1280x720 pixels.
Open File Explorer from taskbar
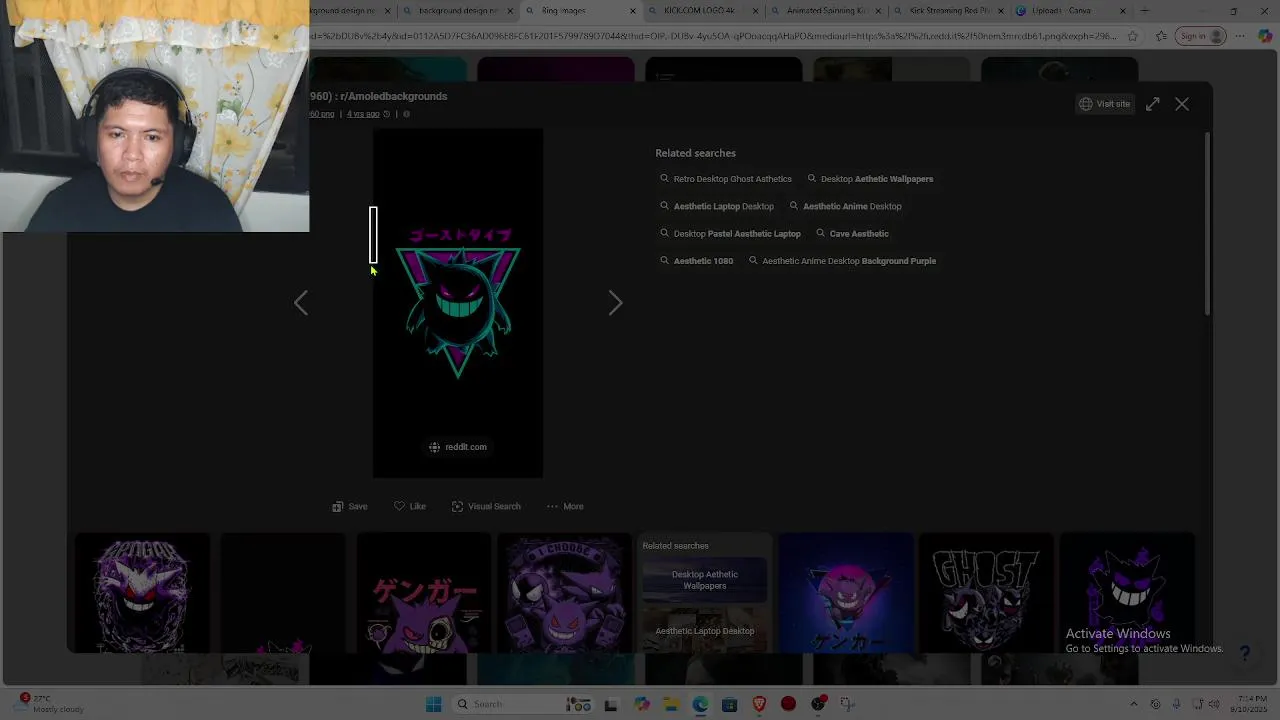coord(671,704)
